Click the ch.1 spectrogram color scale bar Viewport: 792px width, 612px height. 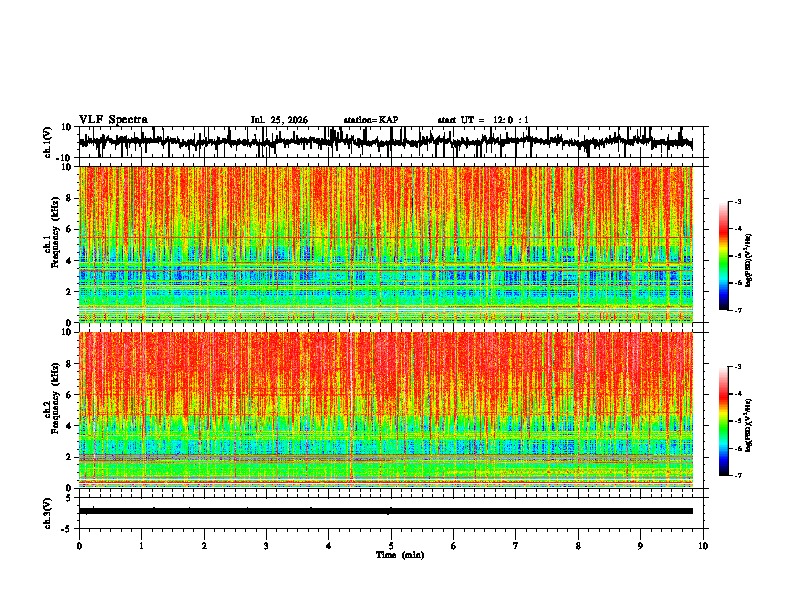click(723, 256)
